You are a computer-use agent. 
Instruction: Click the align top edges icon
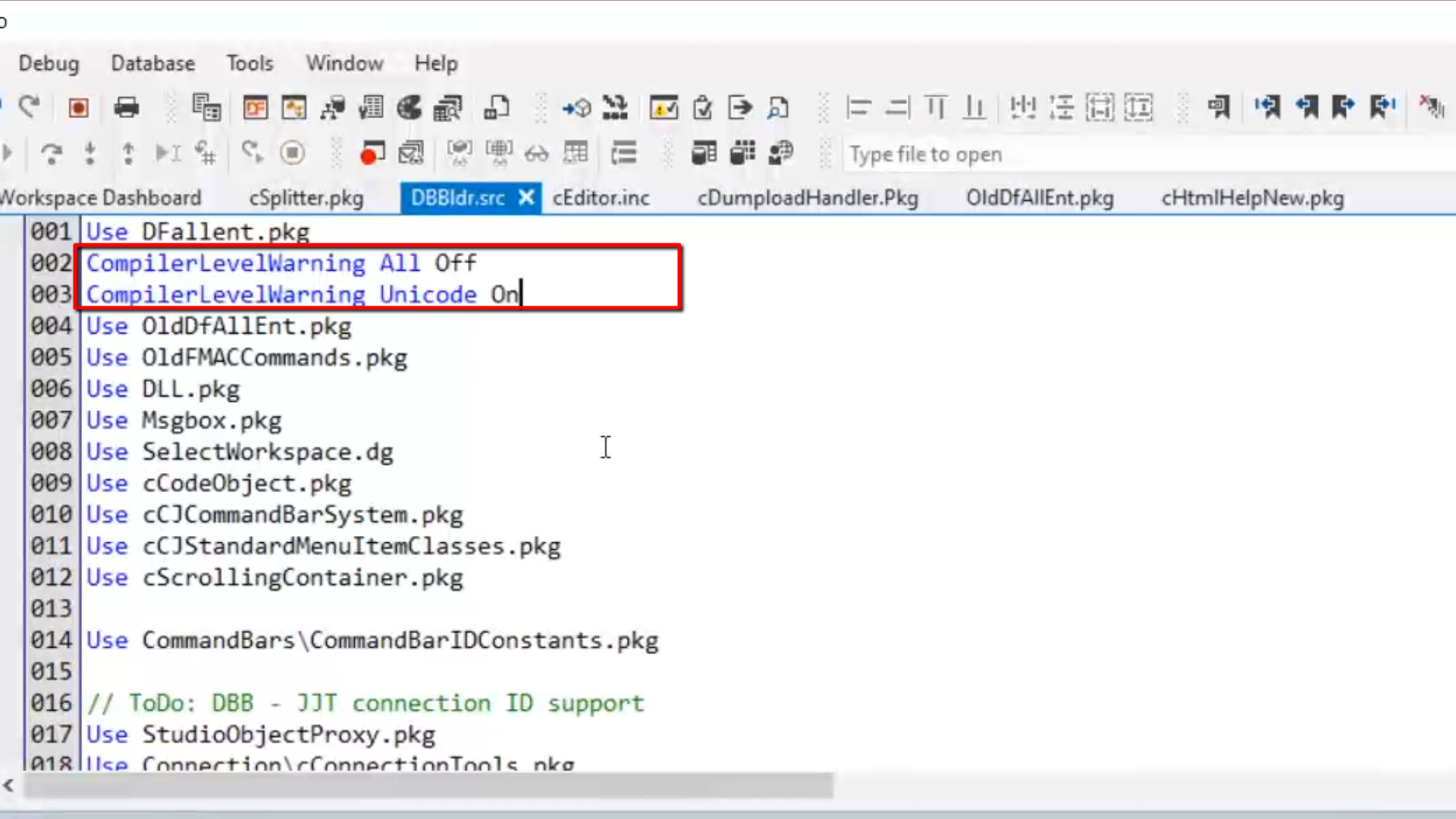pos(937,108)
